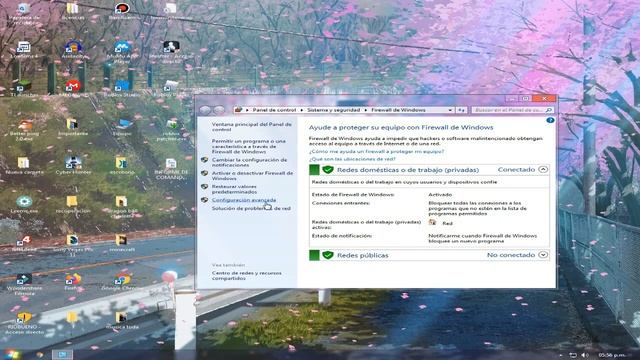Open the Equipo desktop icon
The width and height of the screenshot is (640, 360).
pyautogui.click(x=122, y=127)
